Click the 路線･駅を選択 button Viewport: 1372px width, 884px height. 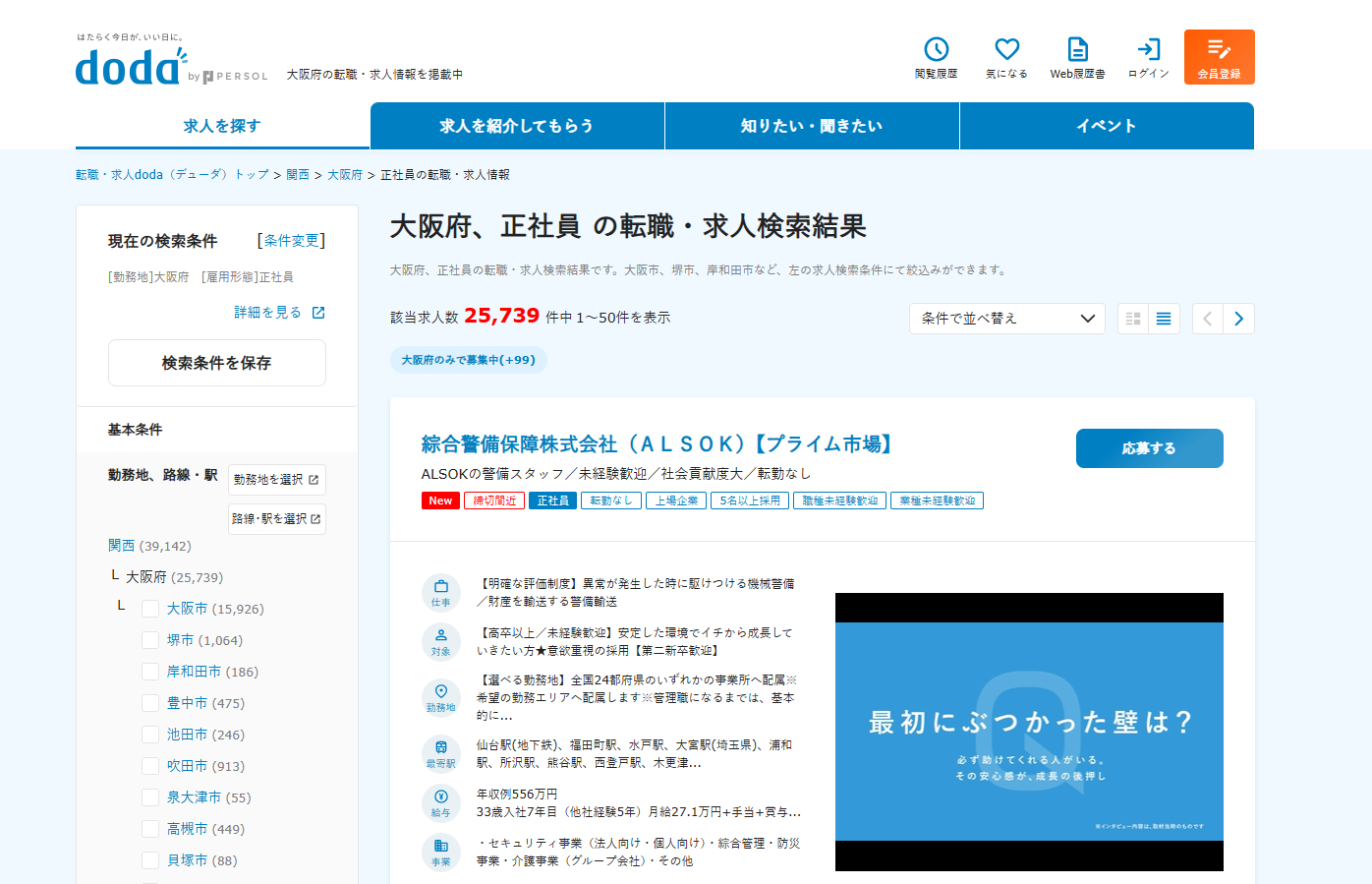coord(277,519)
